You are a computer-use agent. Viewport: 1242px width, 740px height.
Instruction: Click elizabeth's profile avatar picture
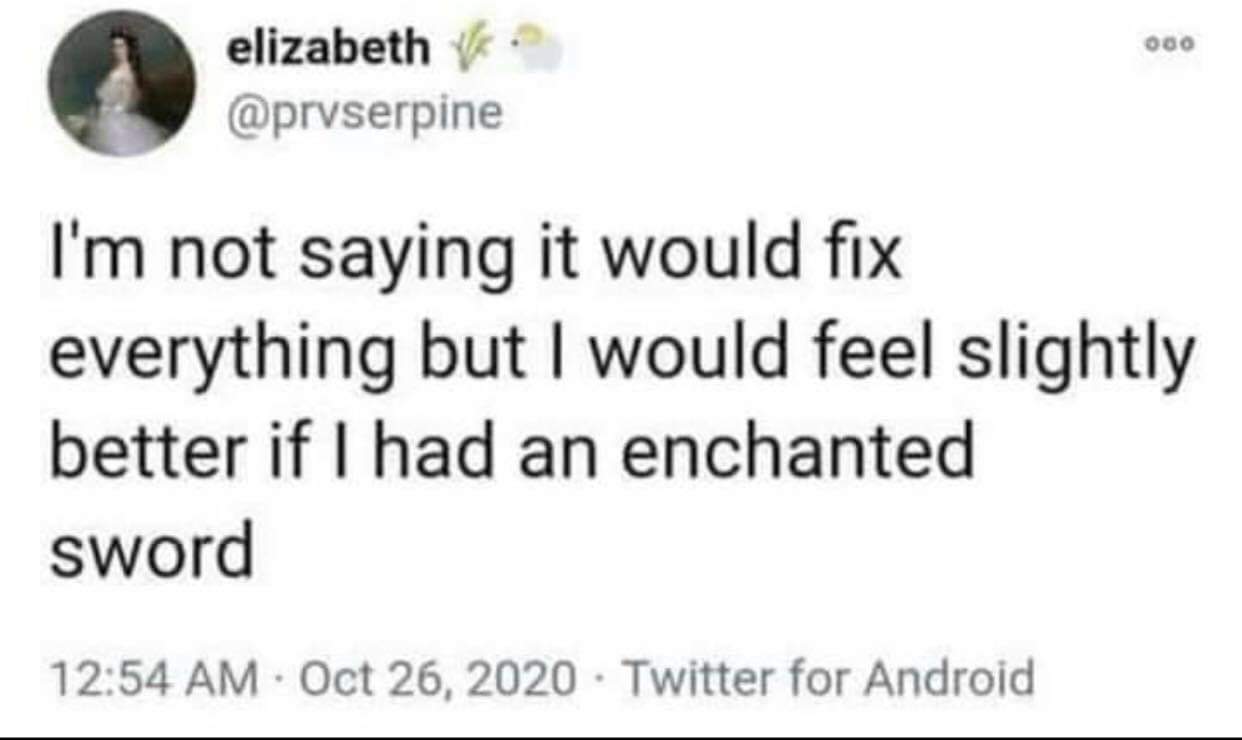click(120, 85)
